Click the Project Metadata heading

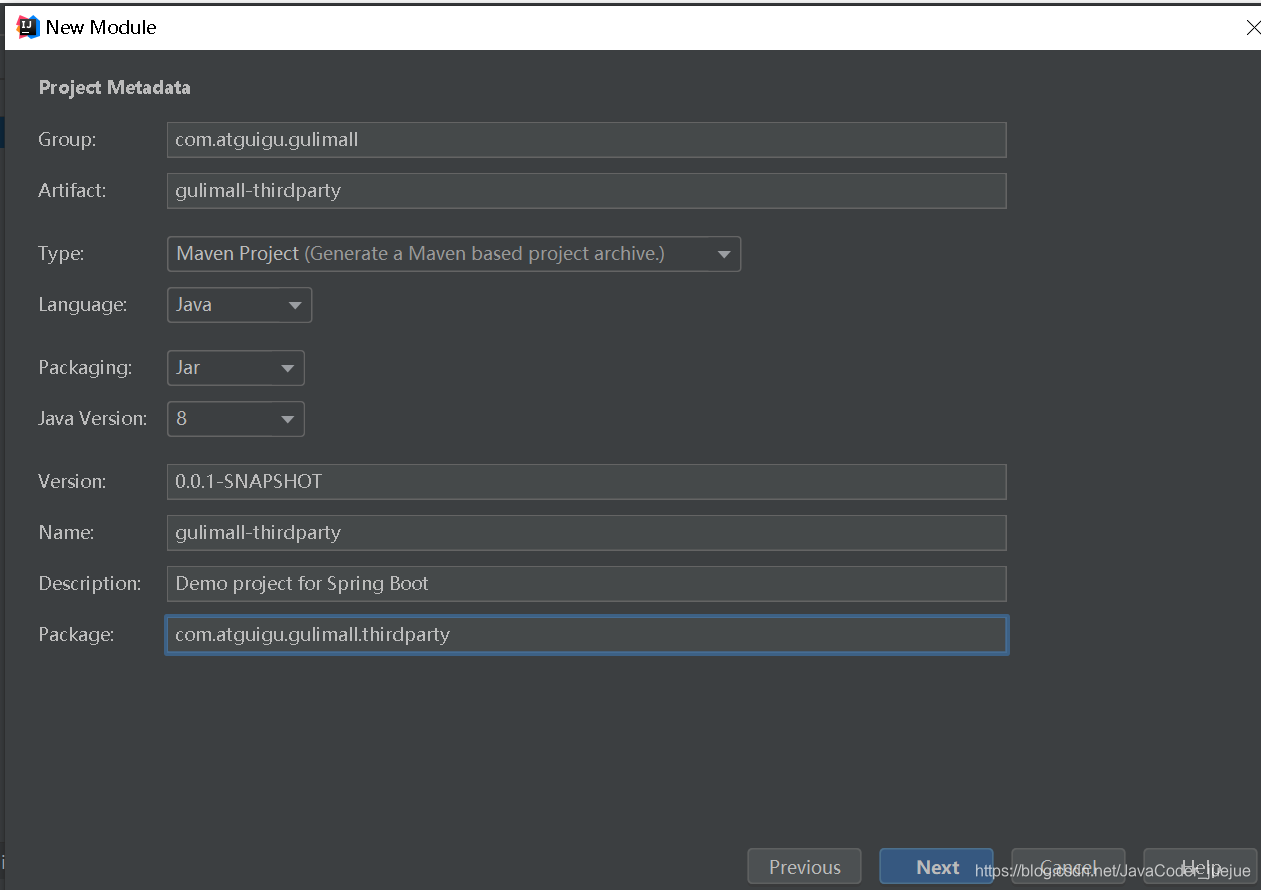[114, 88]
